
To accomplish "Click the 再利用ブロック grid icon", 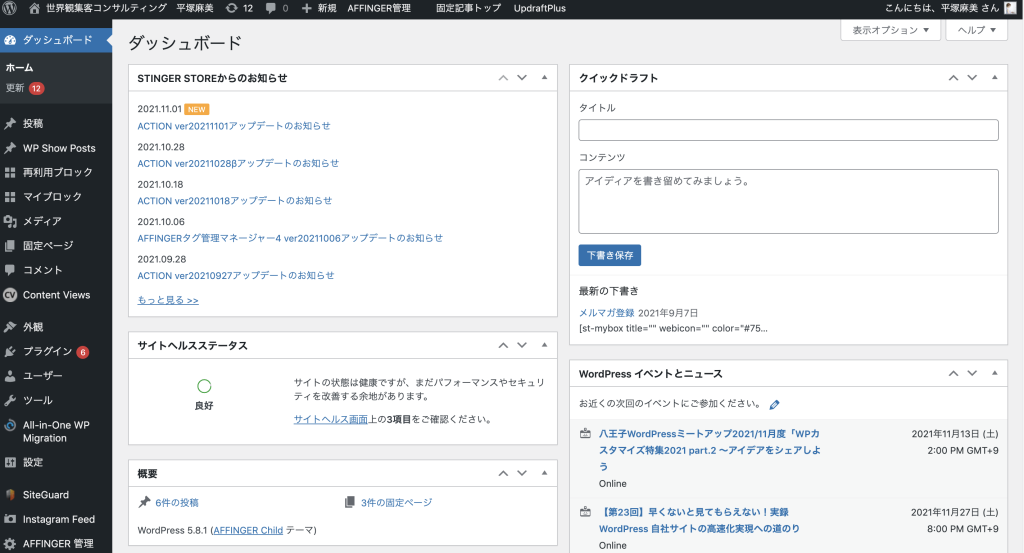I will pyautogui.click(x=10, y=172).
